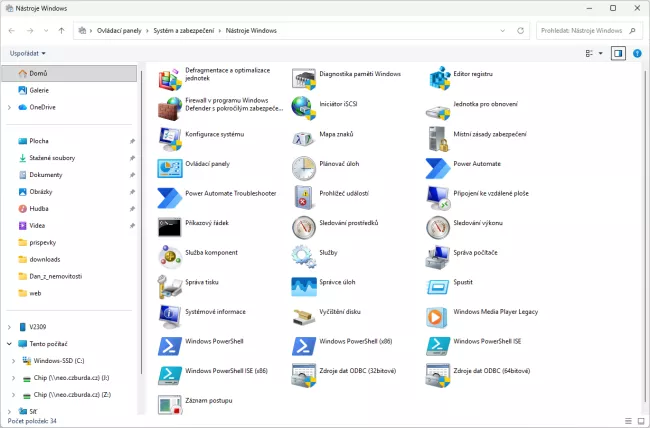Image resolution: width=650 pixels, height=428 pixels.
Task: Click the Prohledat Nástroje Windows search field
Action: click(589, 31)
